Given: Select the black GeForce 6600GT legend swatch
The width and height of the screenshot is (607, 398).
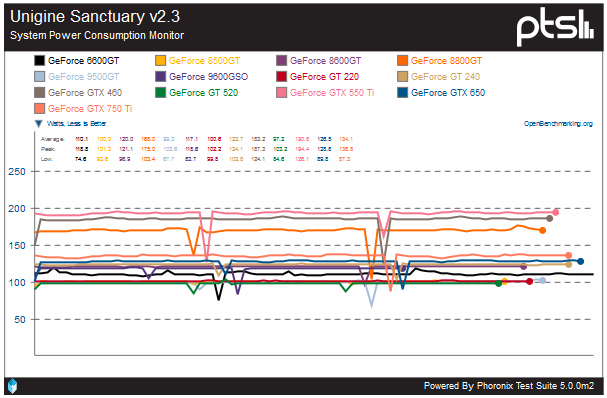Looking at the screenshot, I should (x=39, y=61).
